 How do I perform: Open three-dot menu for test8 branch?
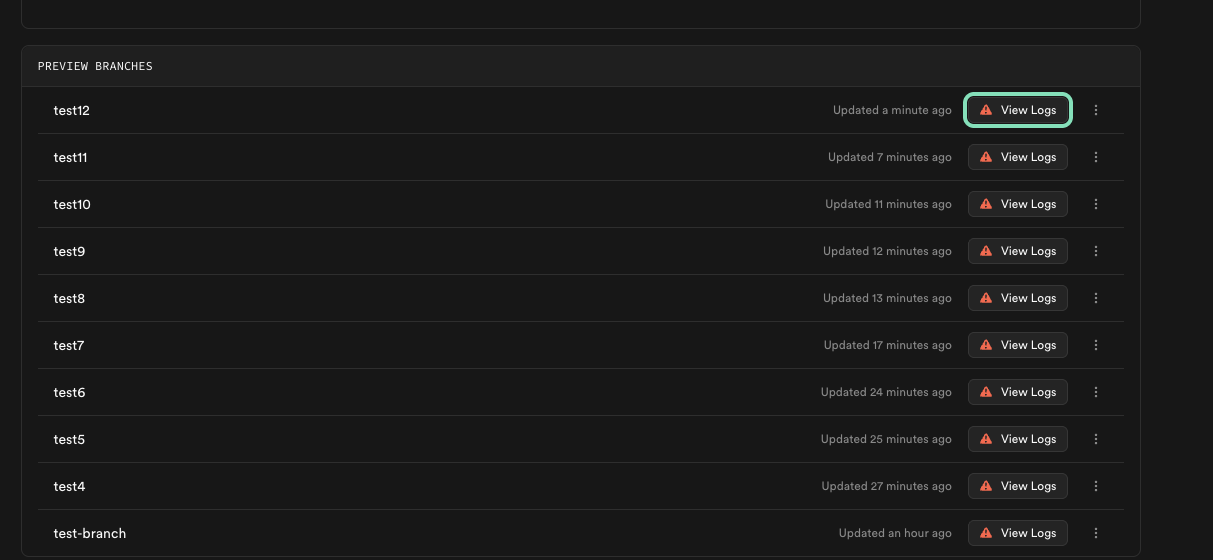pyautogui.click(x=1096, y=298)
